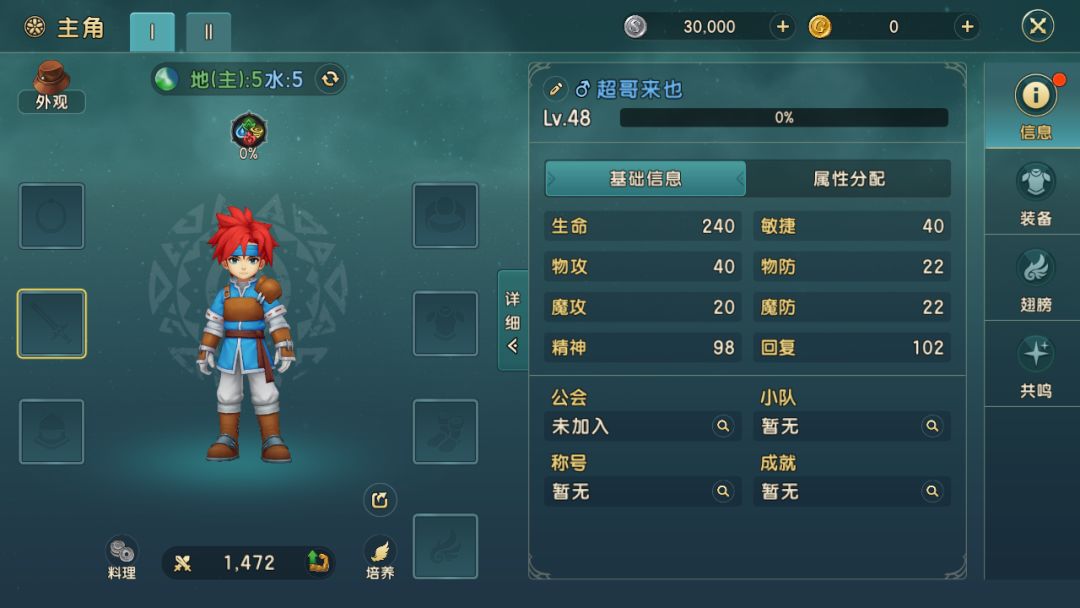Click the element swap refresh icon
Viewport: 1080px width, 608px height.
coord(330,79)
